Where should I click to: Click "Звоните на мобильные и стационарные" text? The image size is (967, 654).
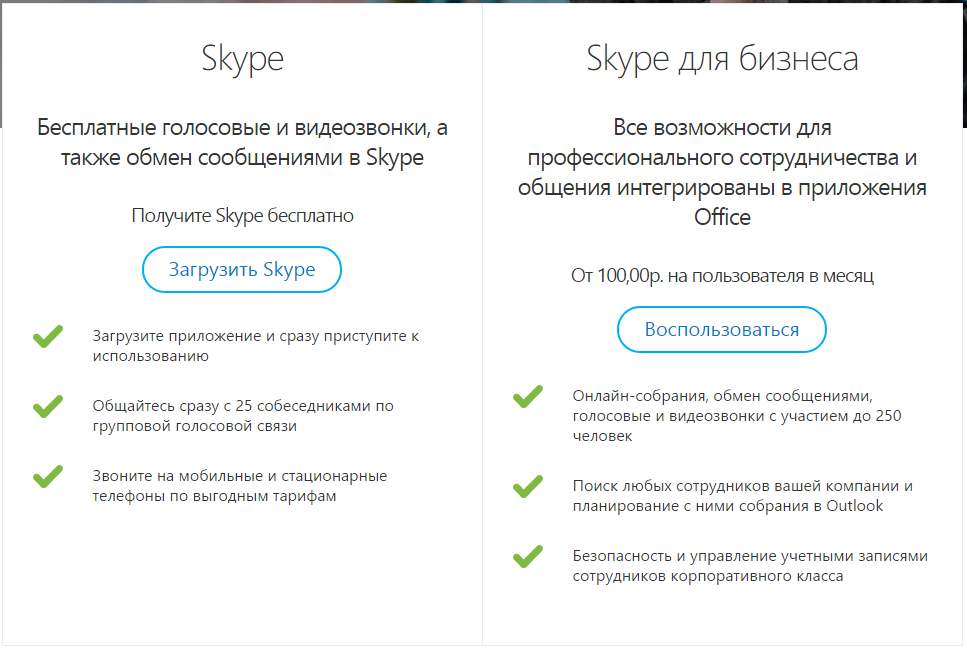point(240,485)
